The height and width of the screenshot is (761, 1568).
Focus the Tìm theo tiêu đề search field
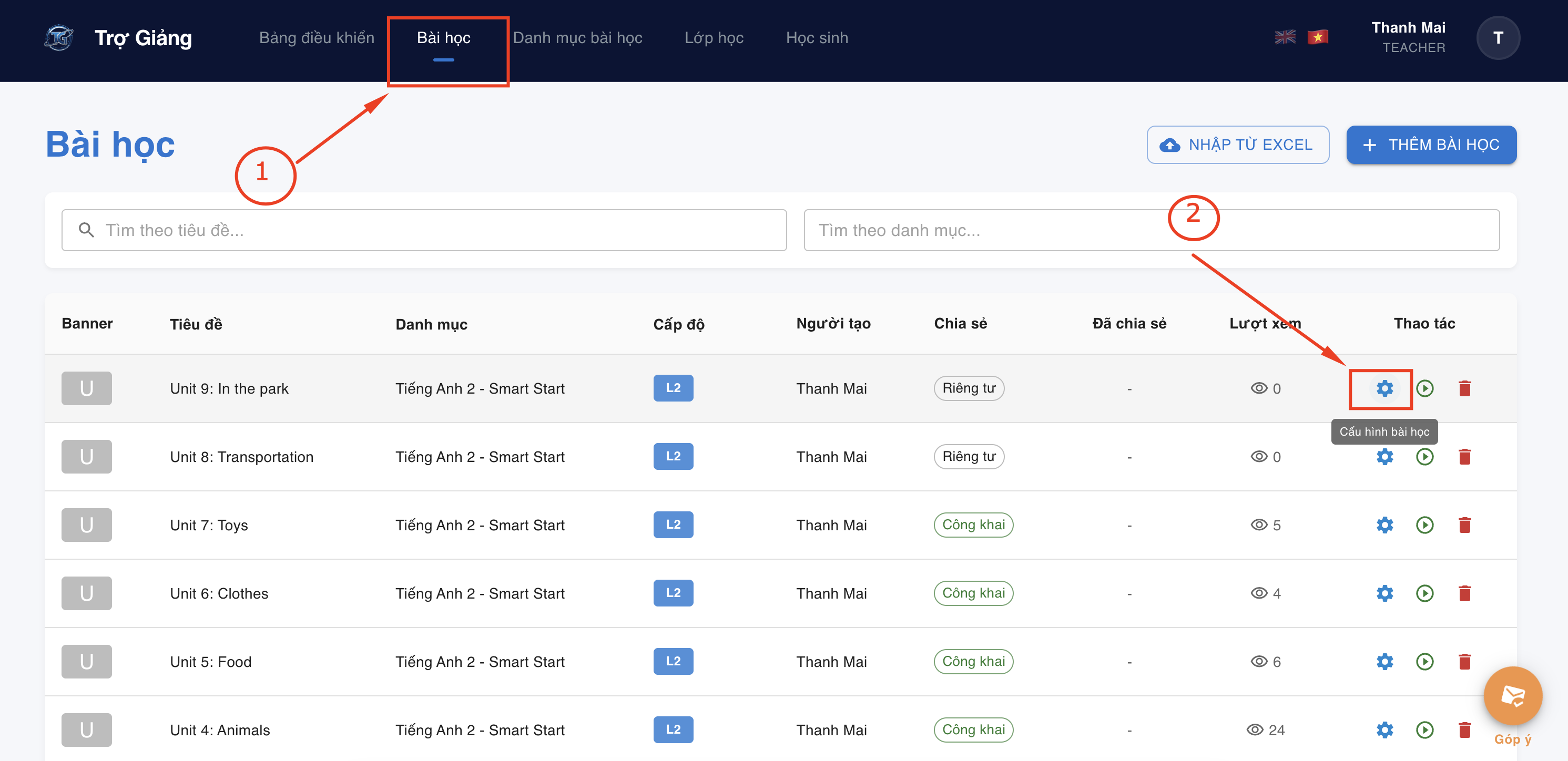coord(424,231)
